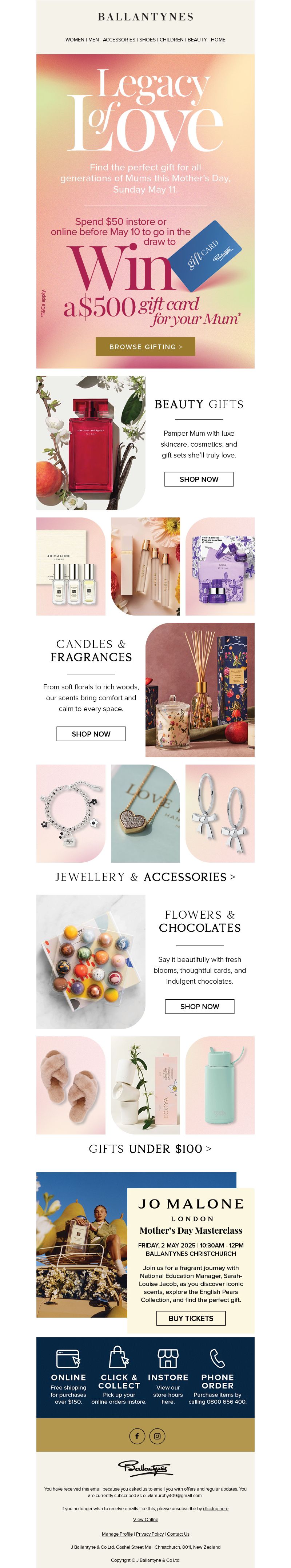Click the Instore shop icon

168,1359
